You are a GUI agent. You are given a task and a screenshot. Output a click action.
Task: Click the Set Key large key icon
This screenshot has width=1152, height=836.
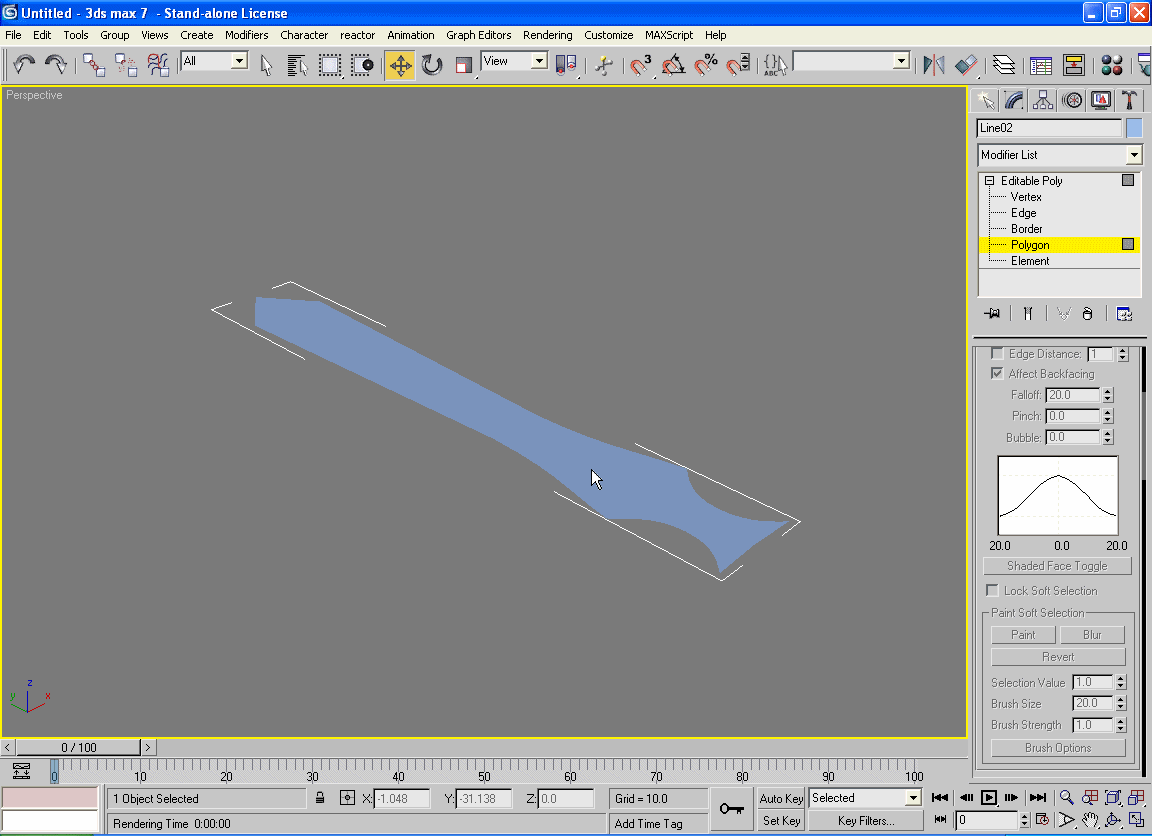click(731, 808)
